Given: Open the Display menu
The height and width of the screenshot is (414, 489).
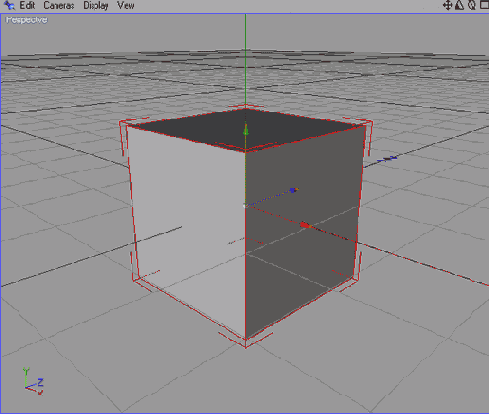Looking at the screenshot, I should [x=96, y=6].
